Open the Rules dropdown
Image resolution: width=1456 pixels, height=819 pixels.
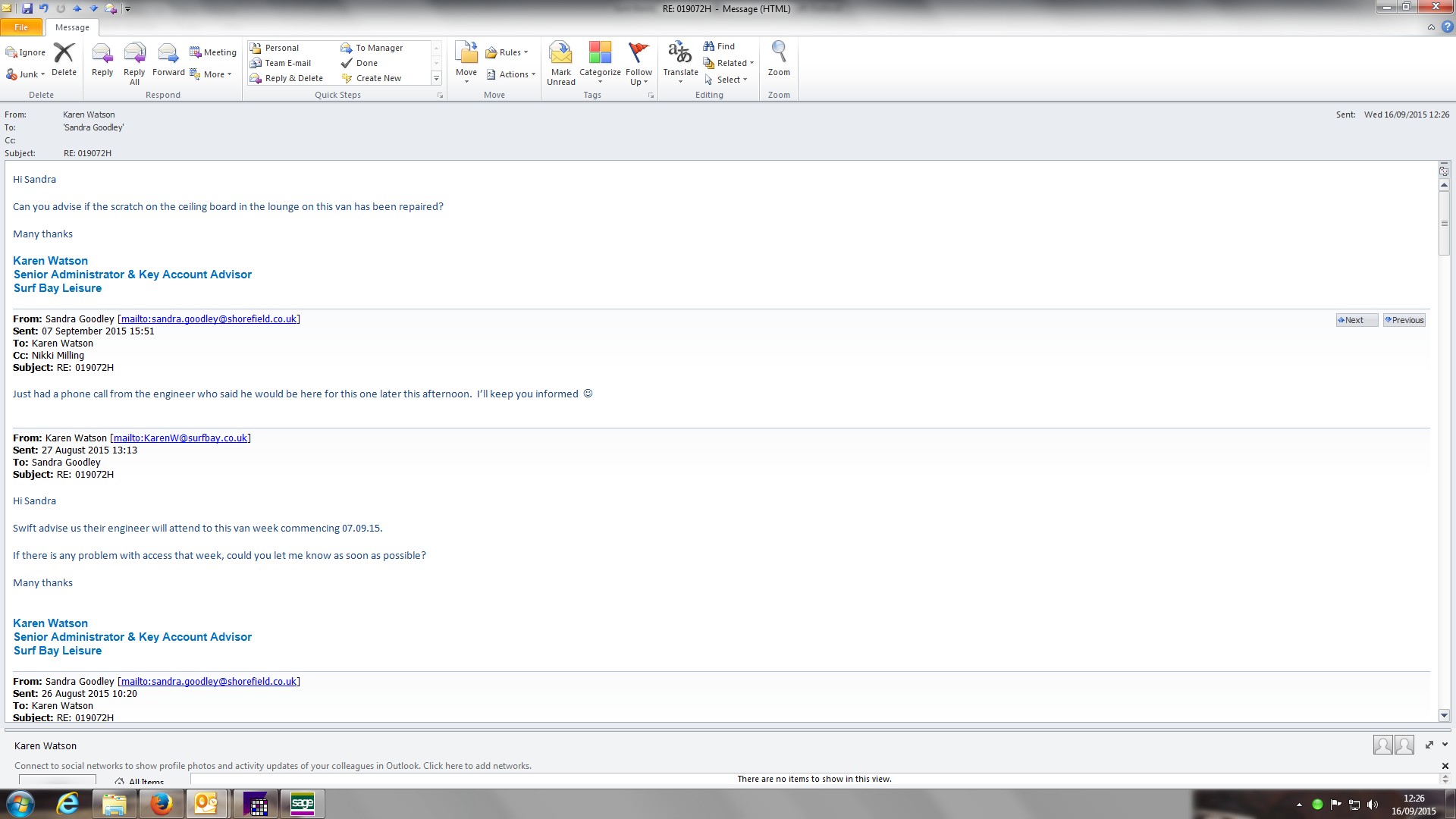[509, 52]
